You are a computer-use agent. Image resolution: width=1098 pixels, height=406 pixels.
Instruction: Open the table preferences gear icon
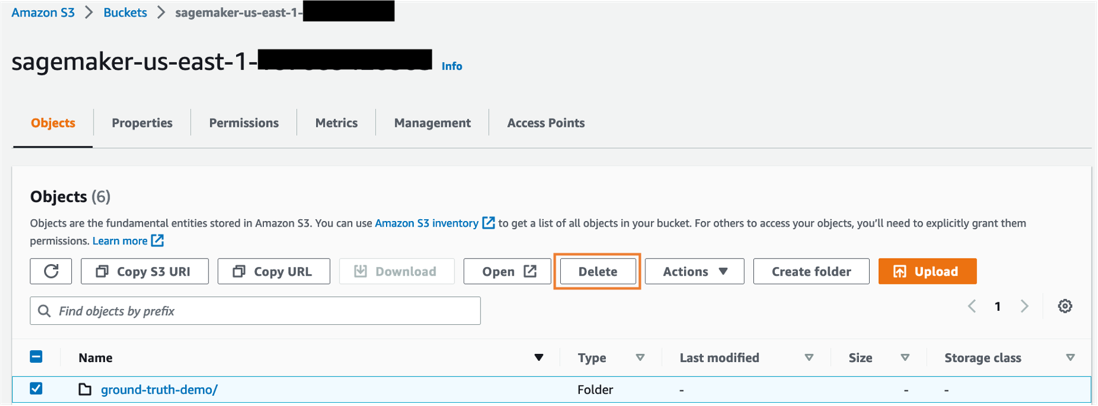1065,306
